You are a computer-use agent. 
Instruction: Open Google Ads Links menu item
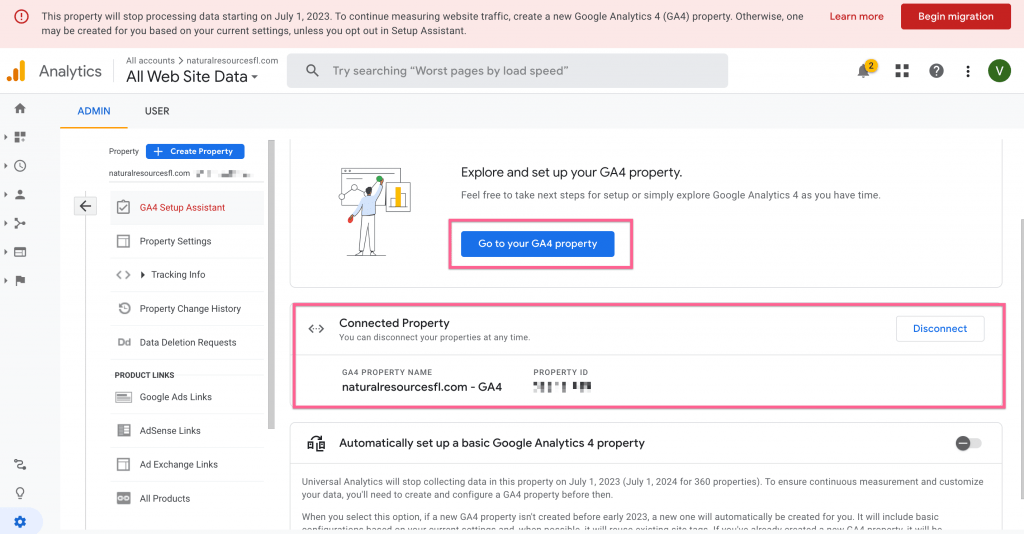(x=187, y=397)
